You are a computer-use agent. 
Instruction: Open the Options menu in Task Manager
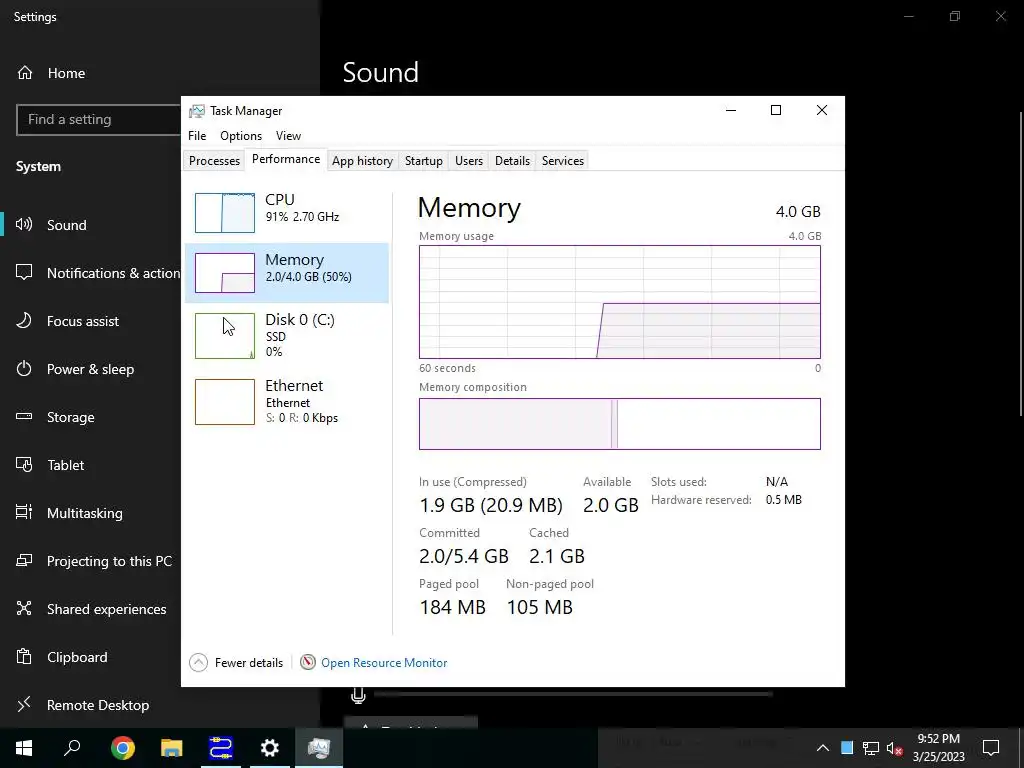point(241,136)
